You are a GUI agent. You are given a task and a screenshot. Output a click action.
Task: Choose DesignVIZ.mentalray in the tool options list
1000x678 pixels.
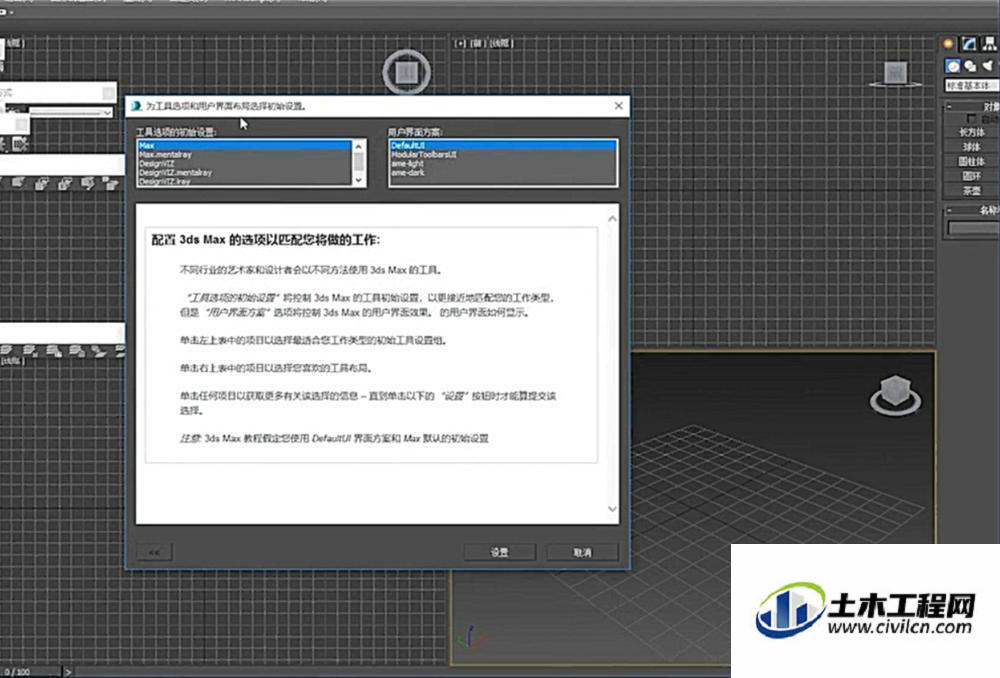(x=244, y=172)
